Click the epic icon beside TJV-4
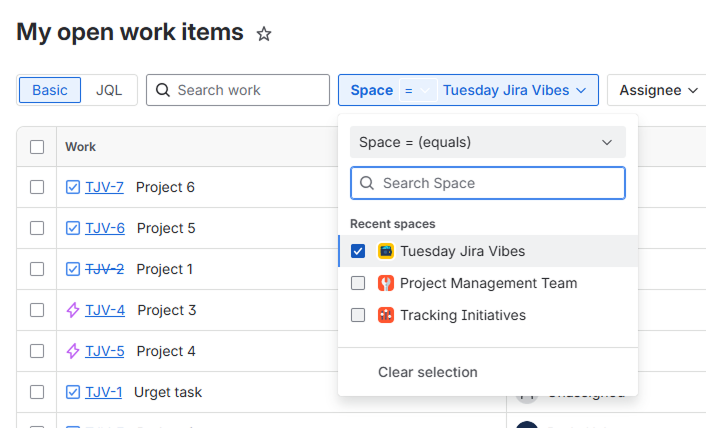This screenshot has width=706, height=428. [73, 310]
